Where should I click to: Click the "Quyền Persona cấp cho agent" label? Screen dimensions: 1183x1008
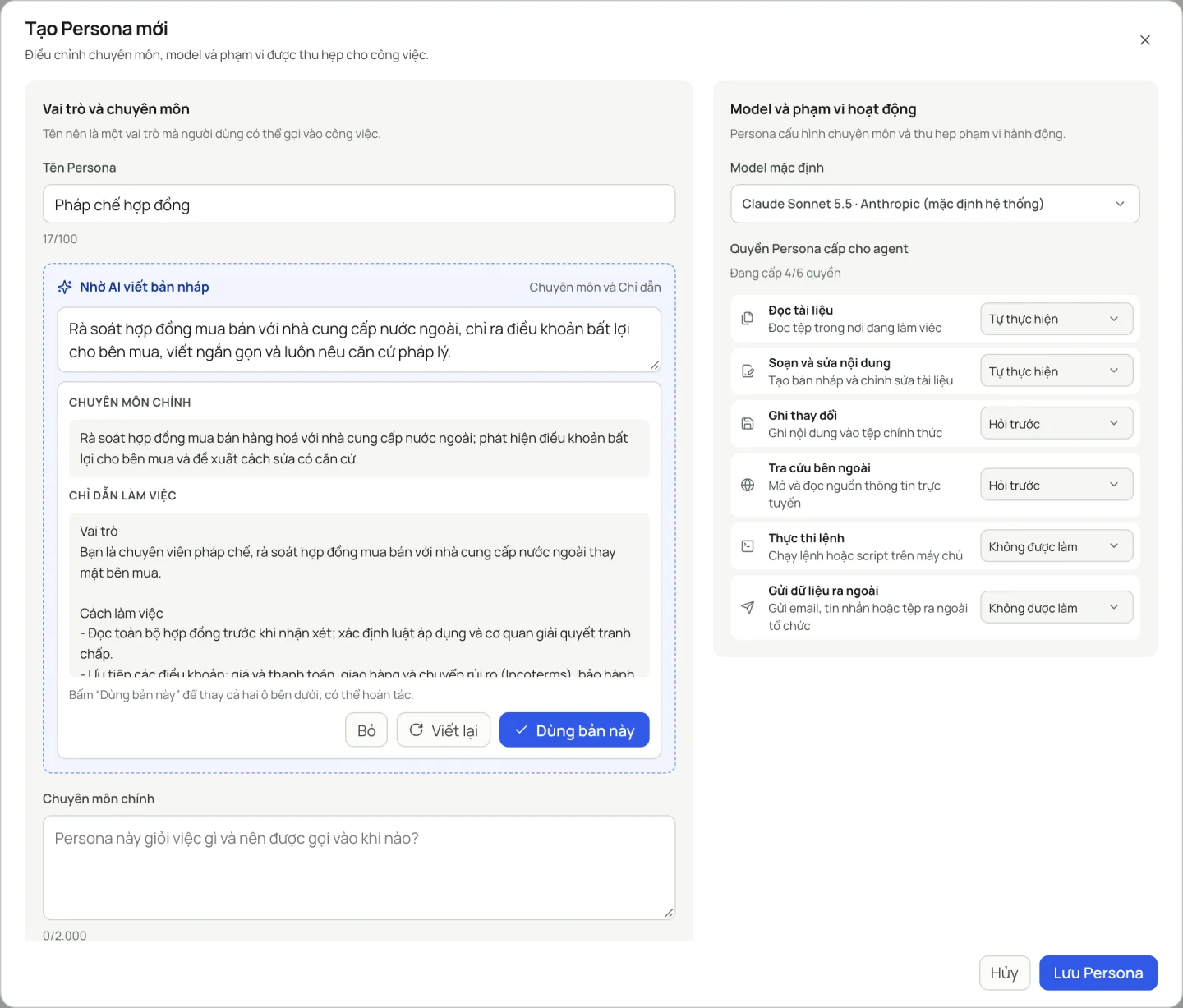click(819, 249)
